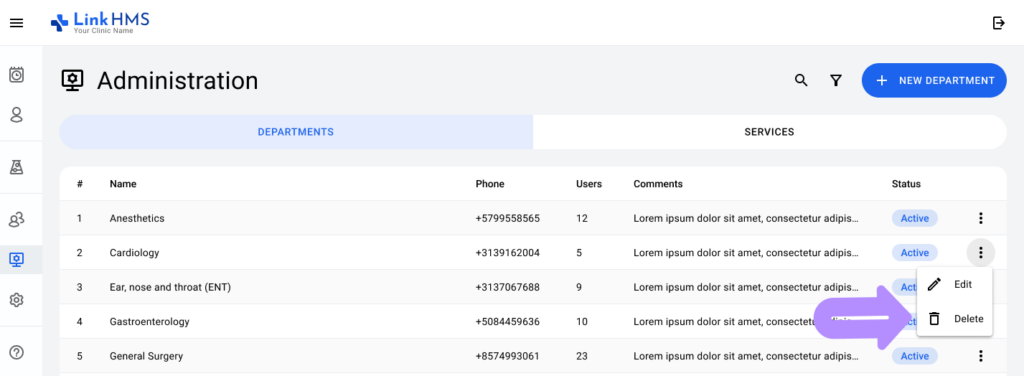Select the administration monitor sidebar icon
The image size is (1024, 376).
coord(16,260)
